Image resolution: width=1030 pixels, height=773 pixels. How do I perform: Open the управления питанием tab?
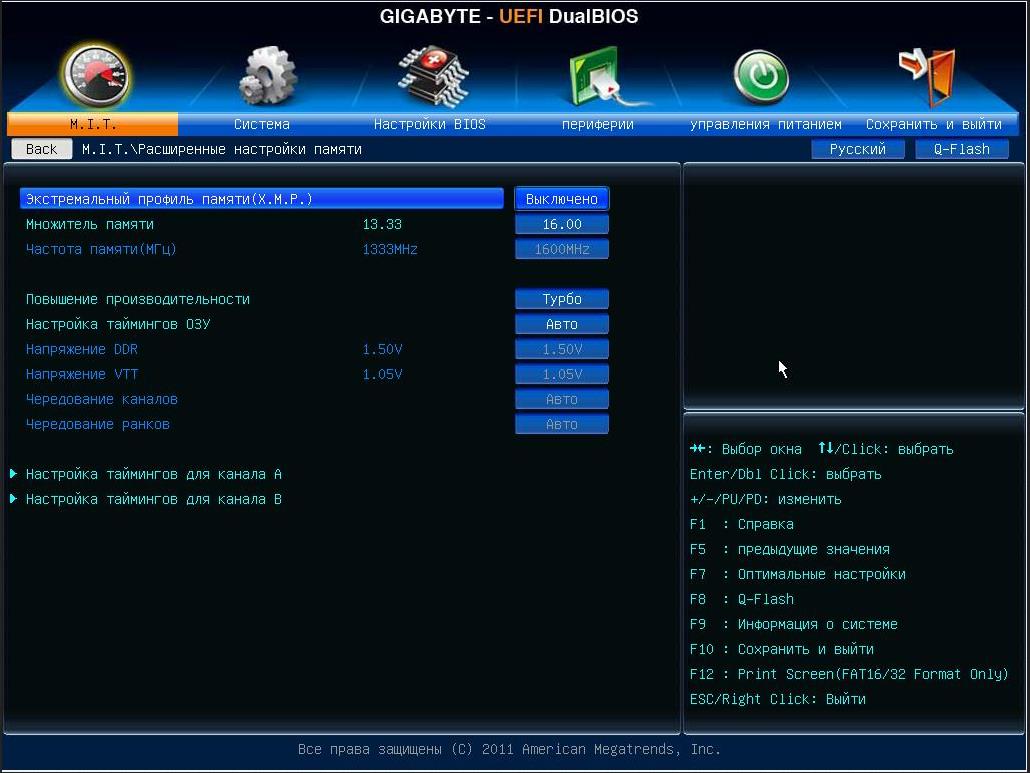(x=765, y=124)
